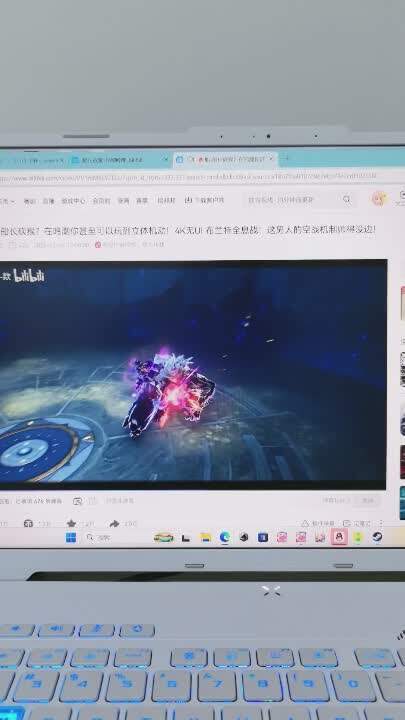Click the bilibili search magnifier icon
405x720 pixels.
(347, 199)
